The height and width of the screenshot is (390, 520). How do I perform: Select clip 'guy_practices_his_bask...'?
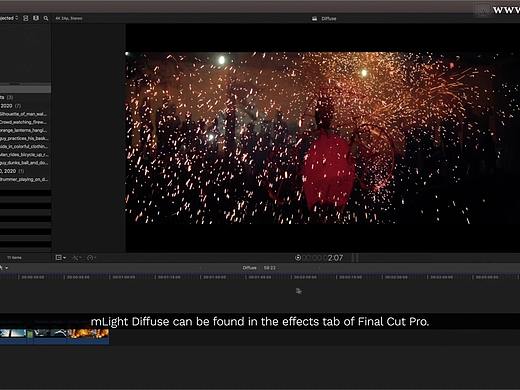[24, 138]
